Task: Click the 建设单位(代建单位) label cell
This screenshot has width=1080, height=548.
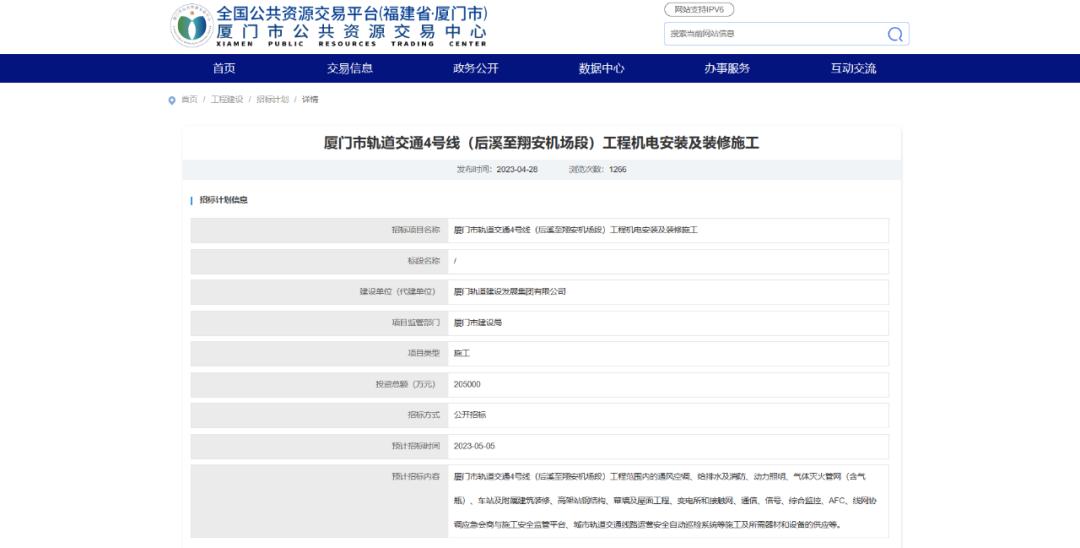Action: pyautogui.click(x=320, y=292)
